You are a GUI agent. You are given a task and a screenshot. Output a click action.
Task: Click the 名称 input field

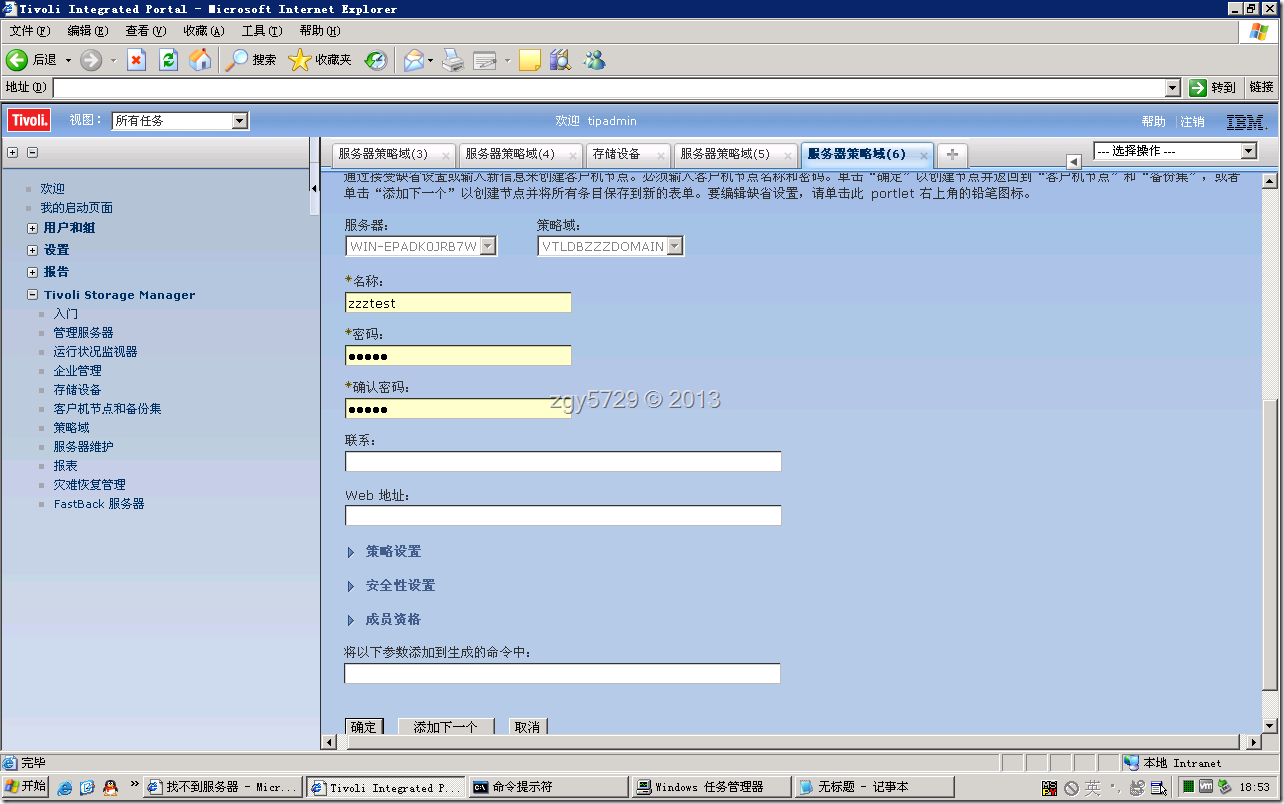(x=458, y=302)
